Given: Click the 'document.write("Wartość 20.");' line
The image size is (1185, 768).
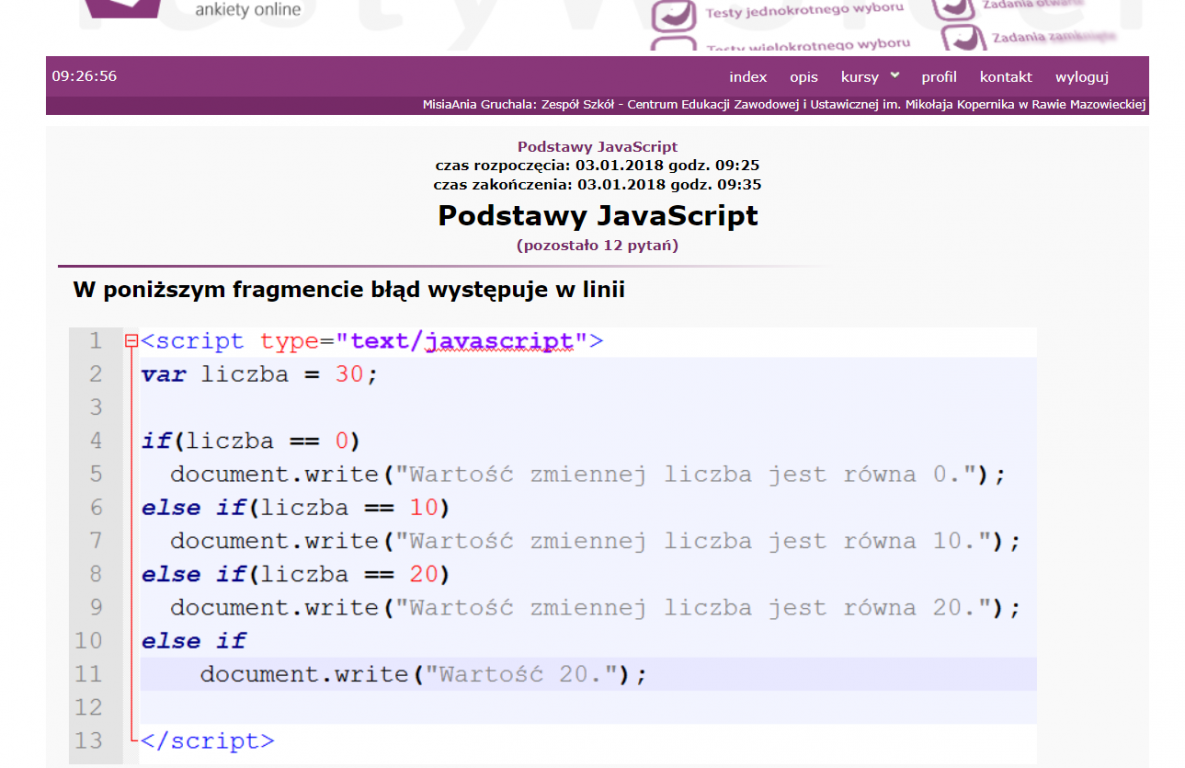Looking at the screenshot, I should (423, 674).
